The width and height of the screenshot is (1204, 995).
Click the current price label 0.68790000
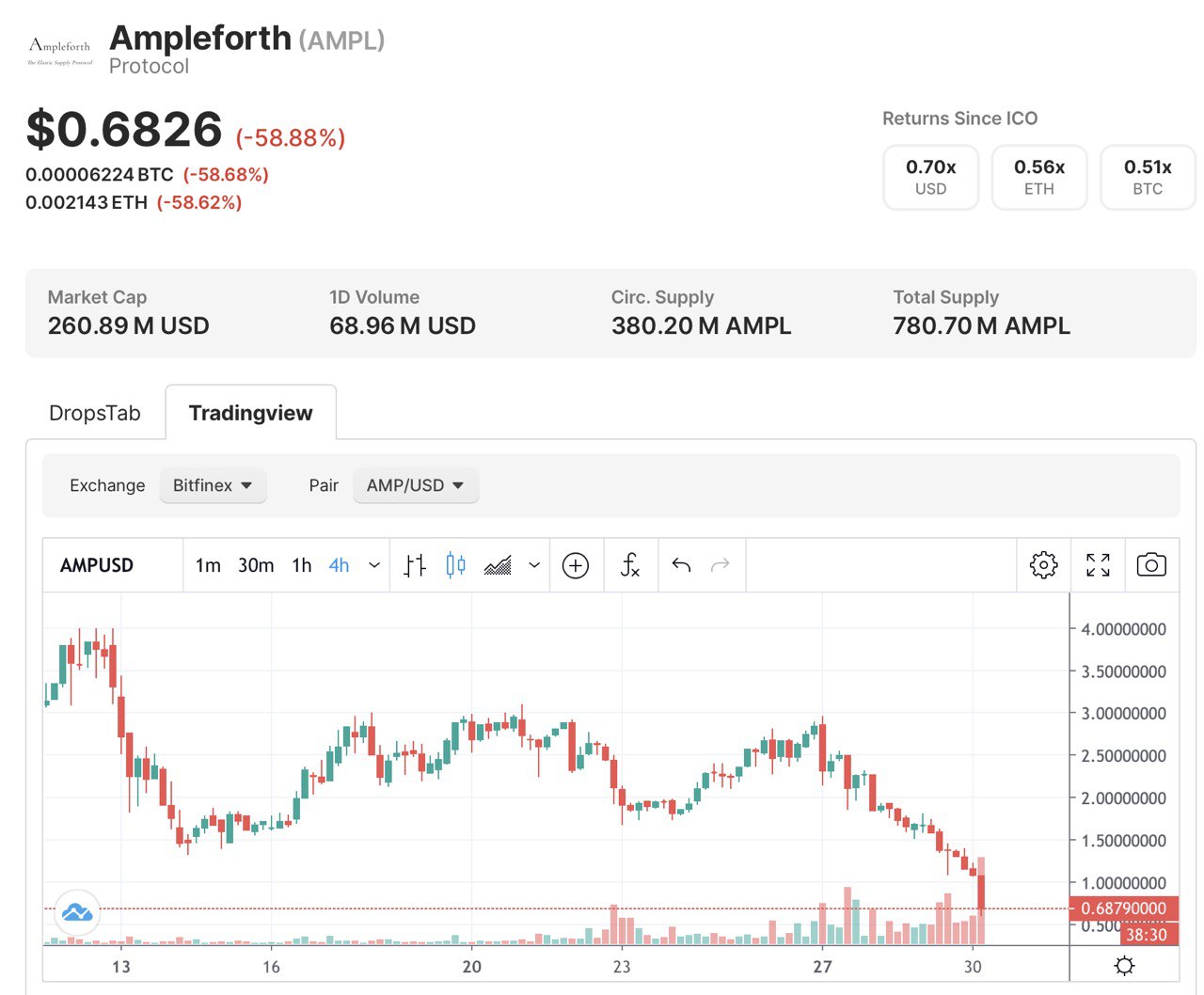pos(1124,908)
